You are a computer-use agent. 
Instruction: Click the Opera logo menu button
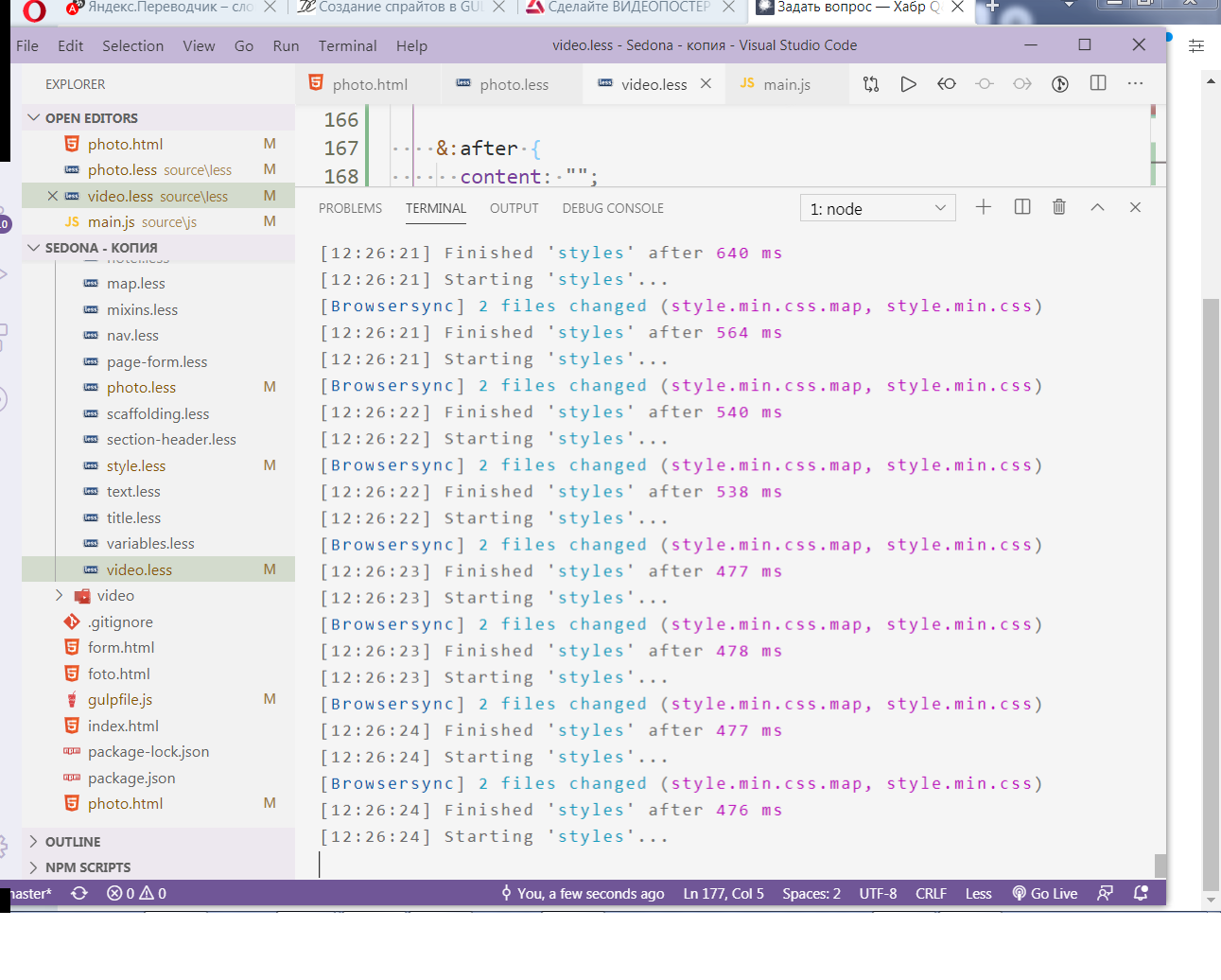pyautogui.click(x=34, y=10)
